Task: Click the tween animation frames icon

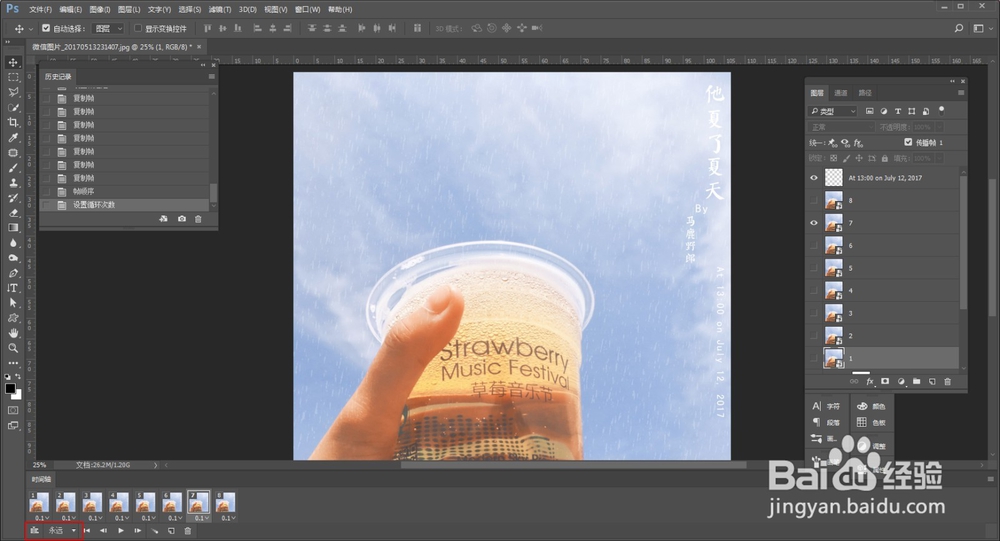Action: [154, 531]
